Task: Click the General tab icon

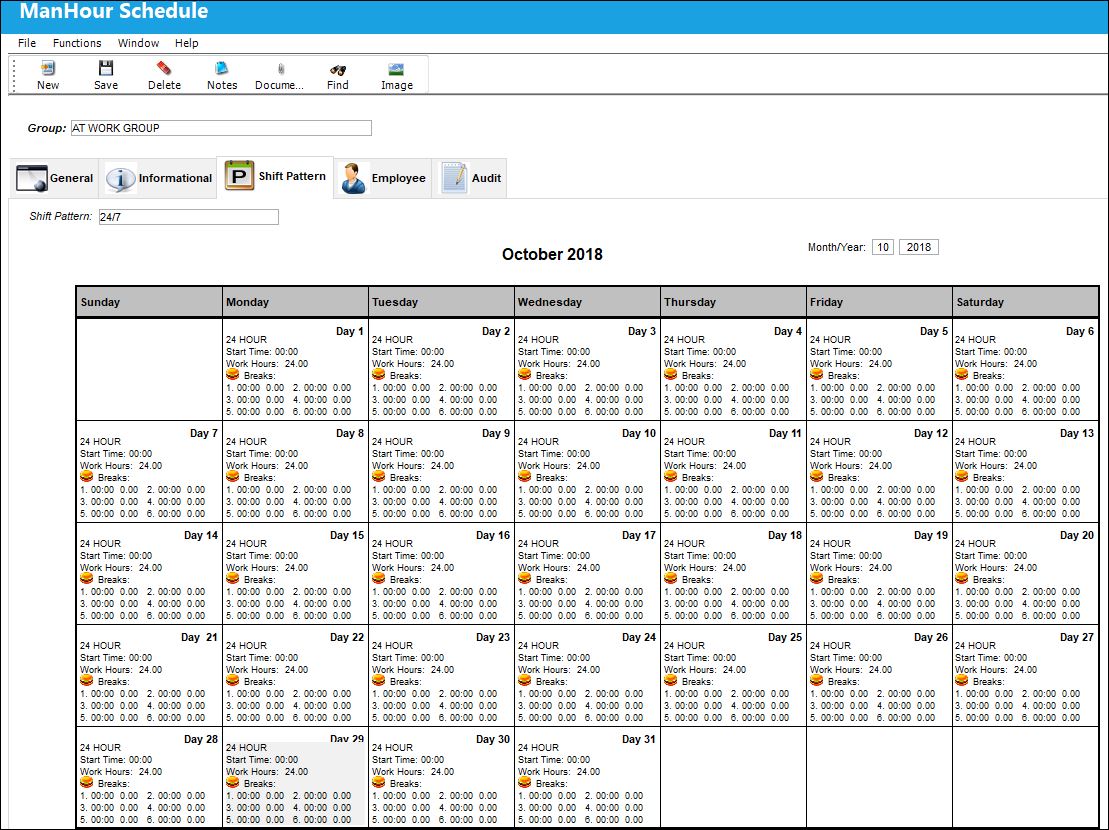Action: pyautogui.click(x=31, y=178)
